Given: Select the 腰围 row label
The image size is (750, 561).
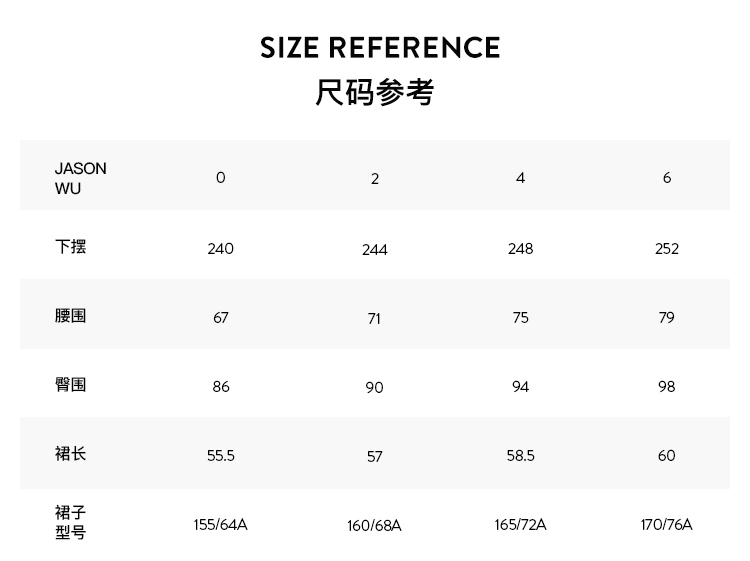Looking at the screenshot, I should click(x=71, y=316).
